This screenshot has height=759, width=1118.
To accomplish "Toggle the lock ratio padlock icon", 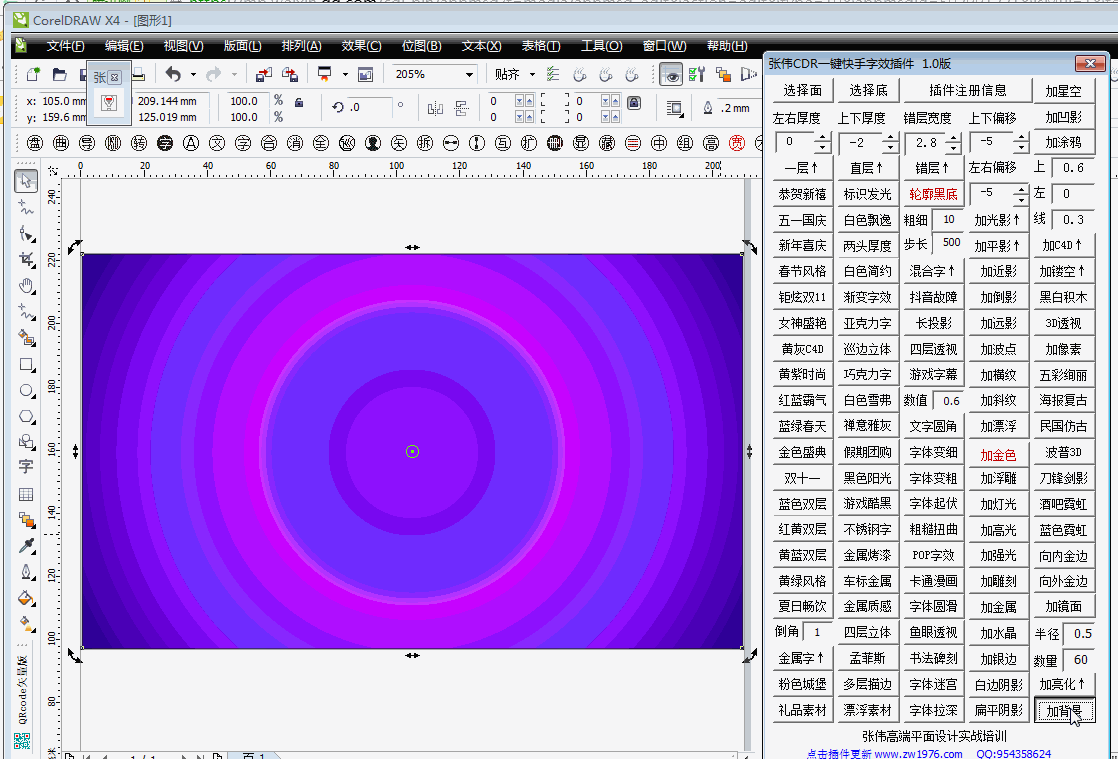I will [299, 103].
